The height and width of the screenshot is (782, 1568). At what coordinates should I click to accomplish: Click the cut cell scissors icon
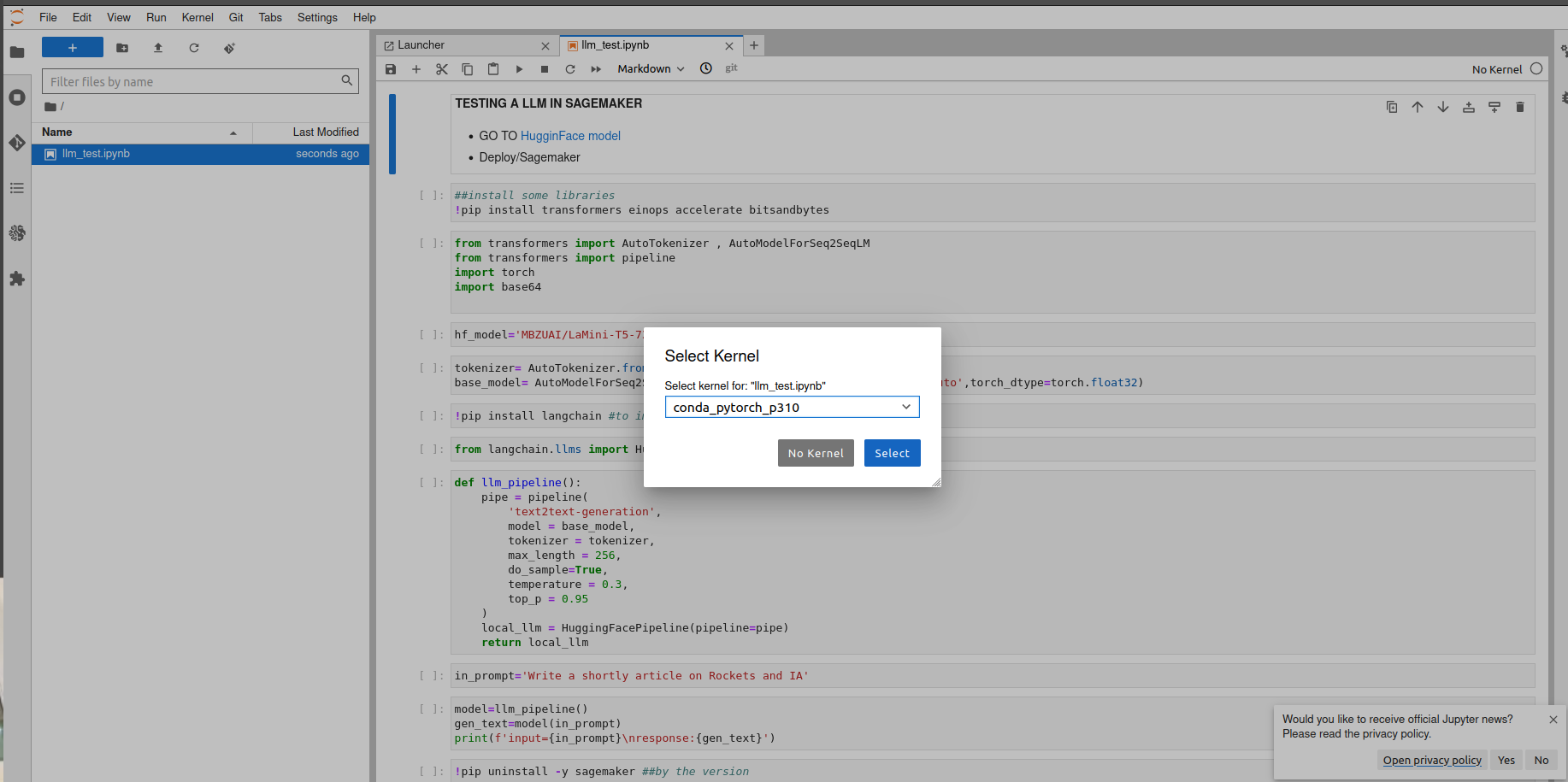click(442, 69)
